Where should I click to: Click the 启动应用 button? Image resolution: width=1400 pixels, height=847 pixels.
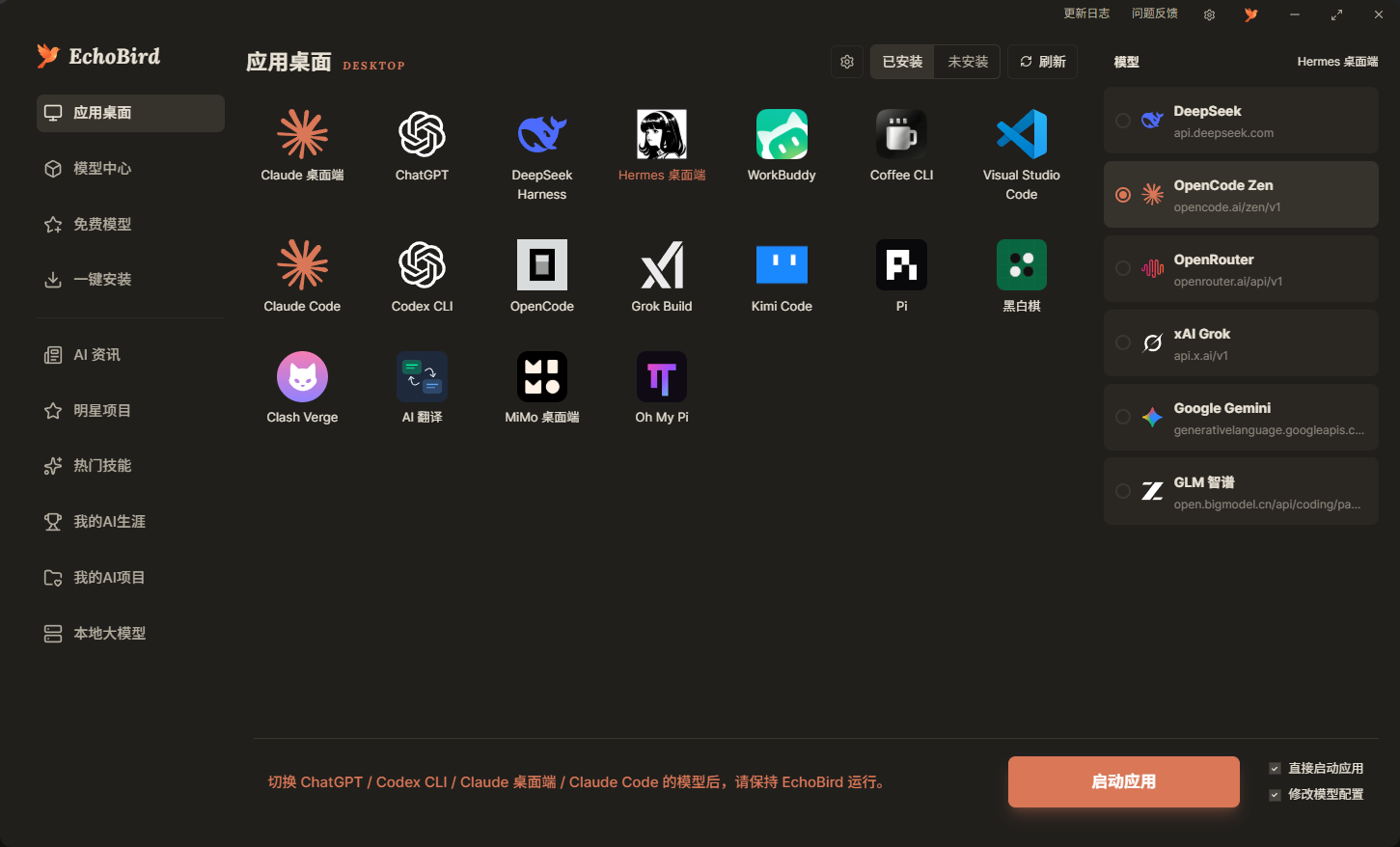pyautogui.click(x=1124, y=781)
